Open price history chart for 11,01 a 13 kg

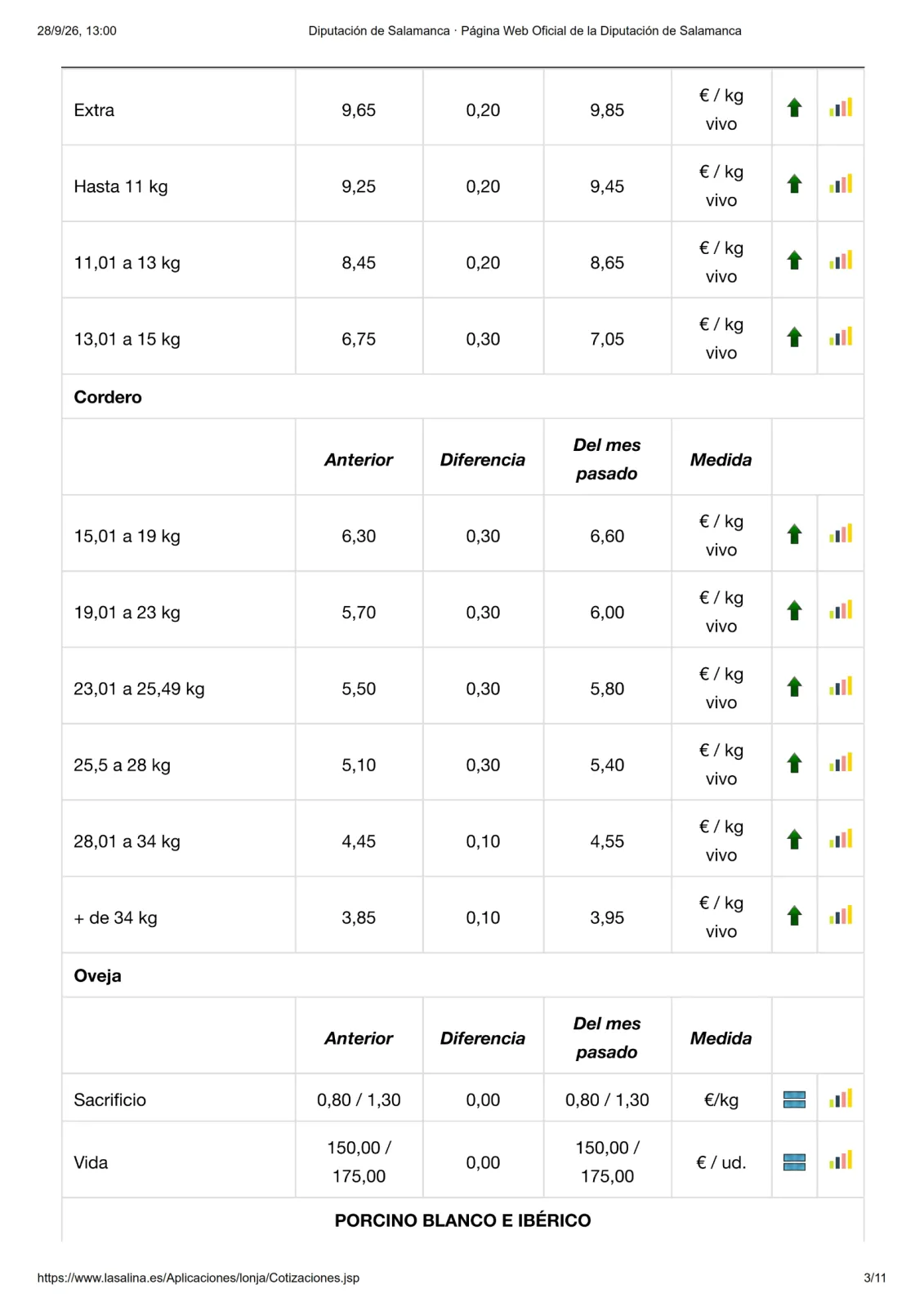pos(841,260)
